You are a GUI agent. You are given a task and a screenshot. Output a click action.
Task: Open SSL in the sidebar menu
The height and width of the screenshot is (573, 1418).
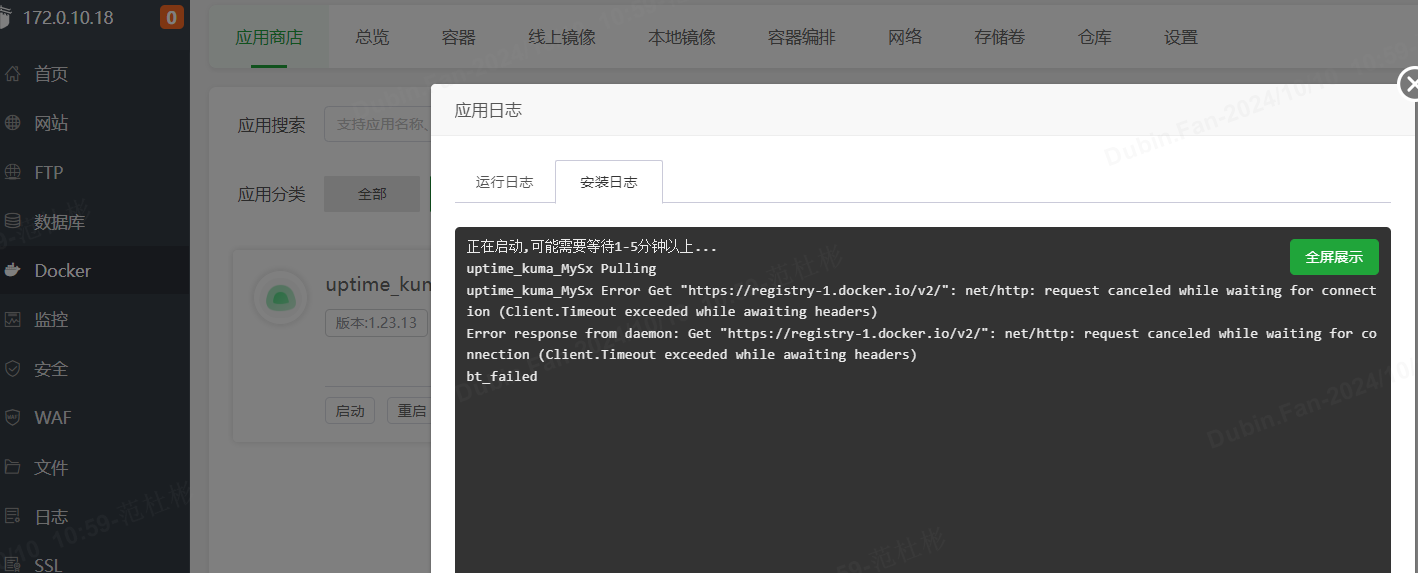tap(49, 565)
